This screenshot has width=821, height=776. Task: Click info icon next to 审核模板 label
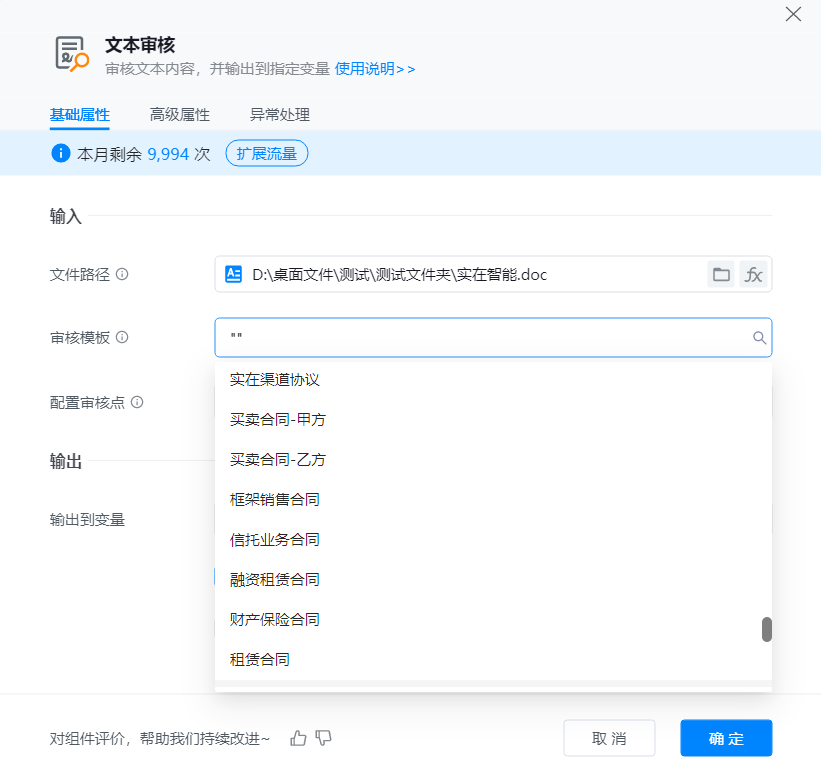click(x=122, y=338)
